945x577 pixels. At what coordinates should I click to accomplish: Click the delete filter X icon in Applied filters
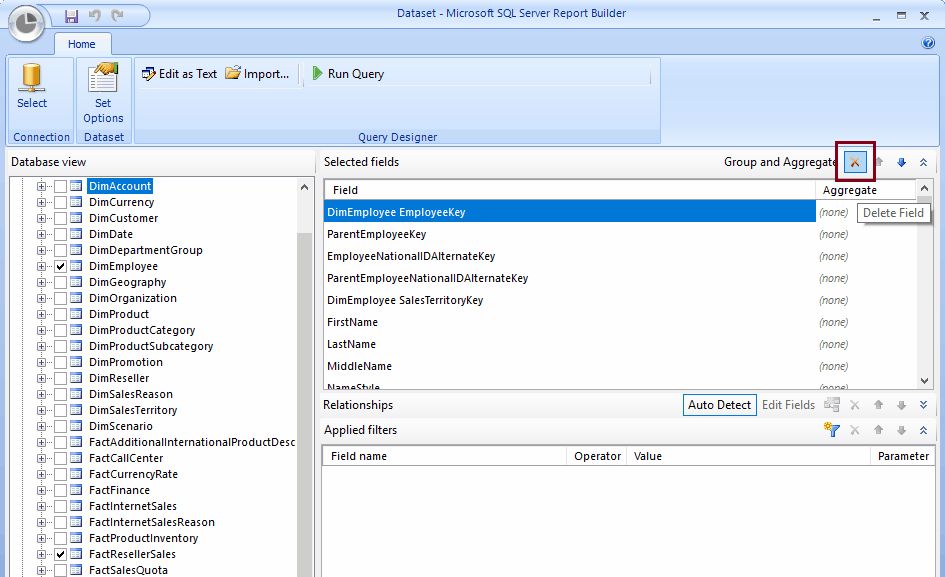[855, 430]
